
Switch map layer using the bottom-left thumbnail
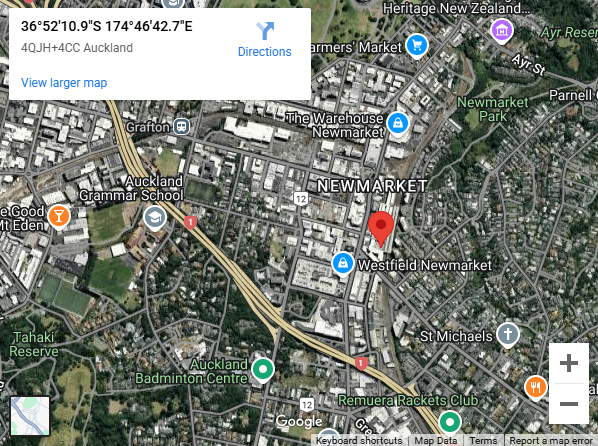(30, 415)
